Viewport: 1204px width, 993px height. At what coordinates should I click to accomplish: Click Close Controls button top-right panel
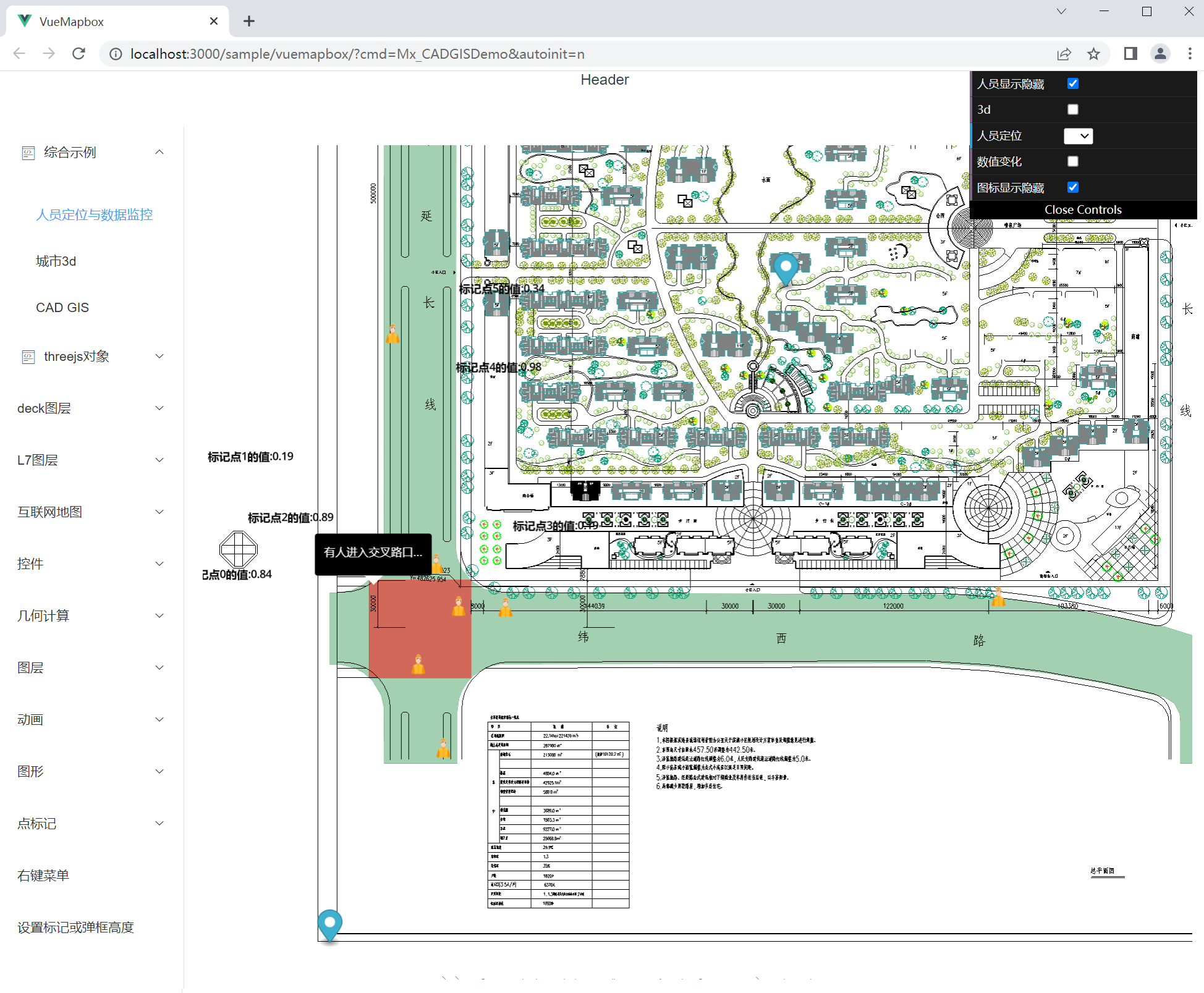(x=1082, y=208)
